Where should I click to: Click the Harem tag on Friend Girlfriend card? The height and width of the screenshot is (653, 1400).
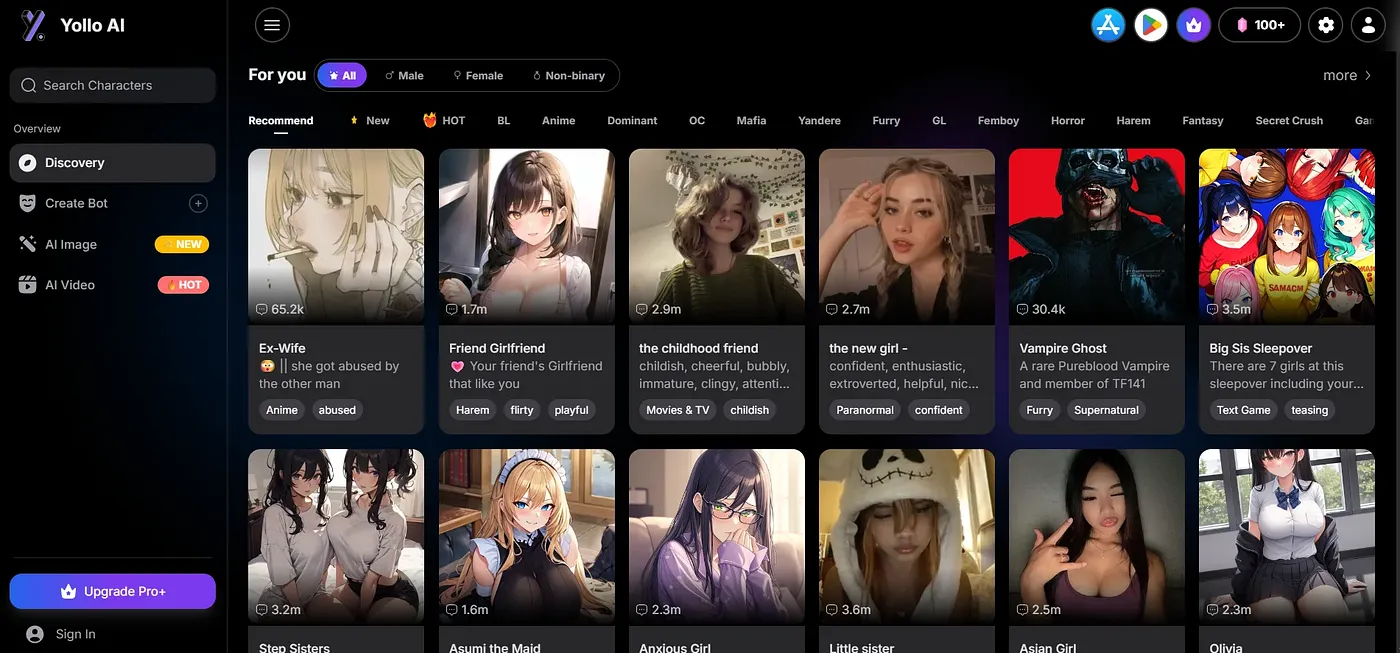click(x=473, y=410)
